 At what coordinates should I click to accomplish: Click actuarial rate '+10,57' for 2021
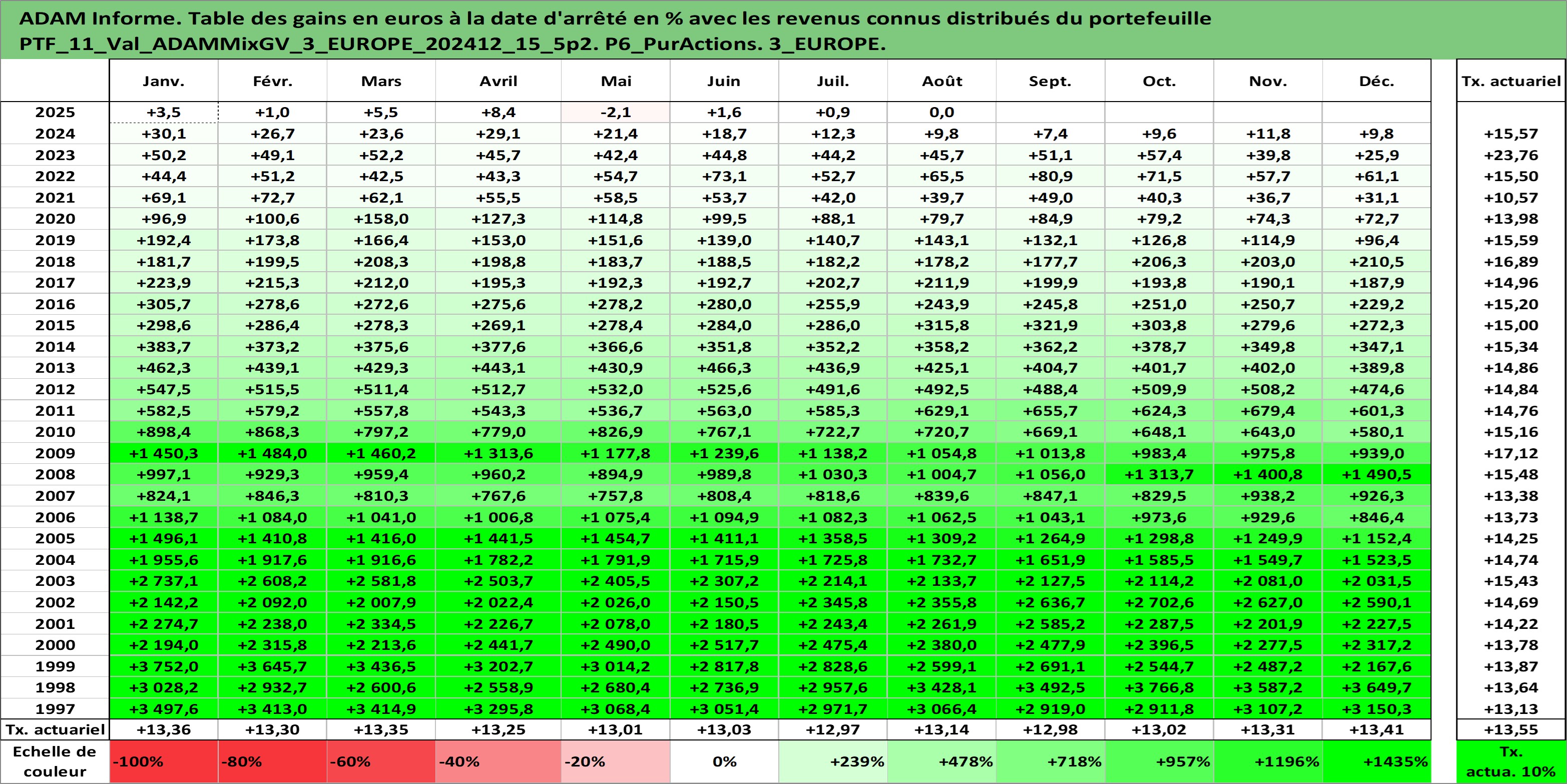coord(1511,198)
